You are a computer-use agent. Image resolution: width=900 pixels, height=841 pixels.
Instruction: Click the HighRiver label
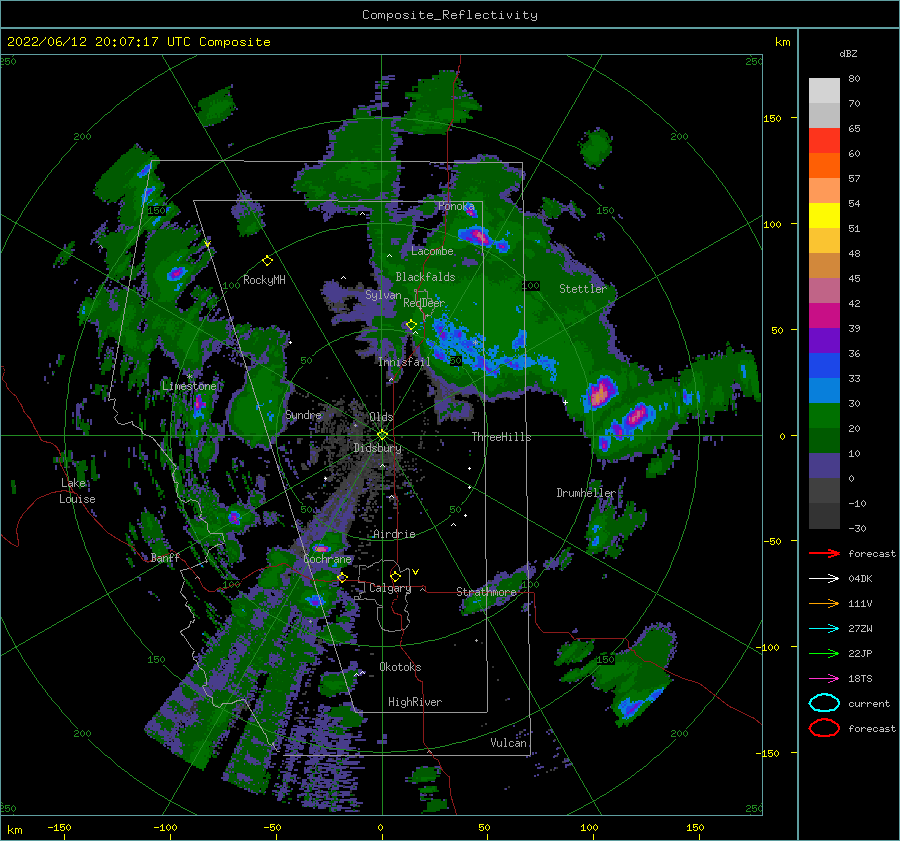(x=414, y=702)
